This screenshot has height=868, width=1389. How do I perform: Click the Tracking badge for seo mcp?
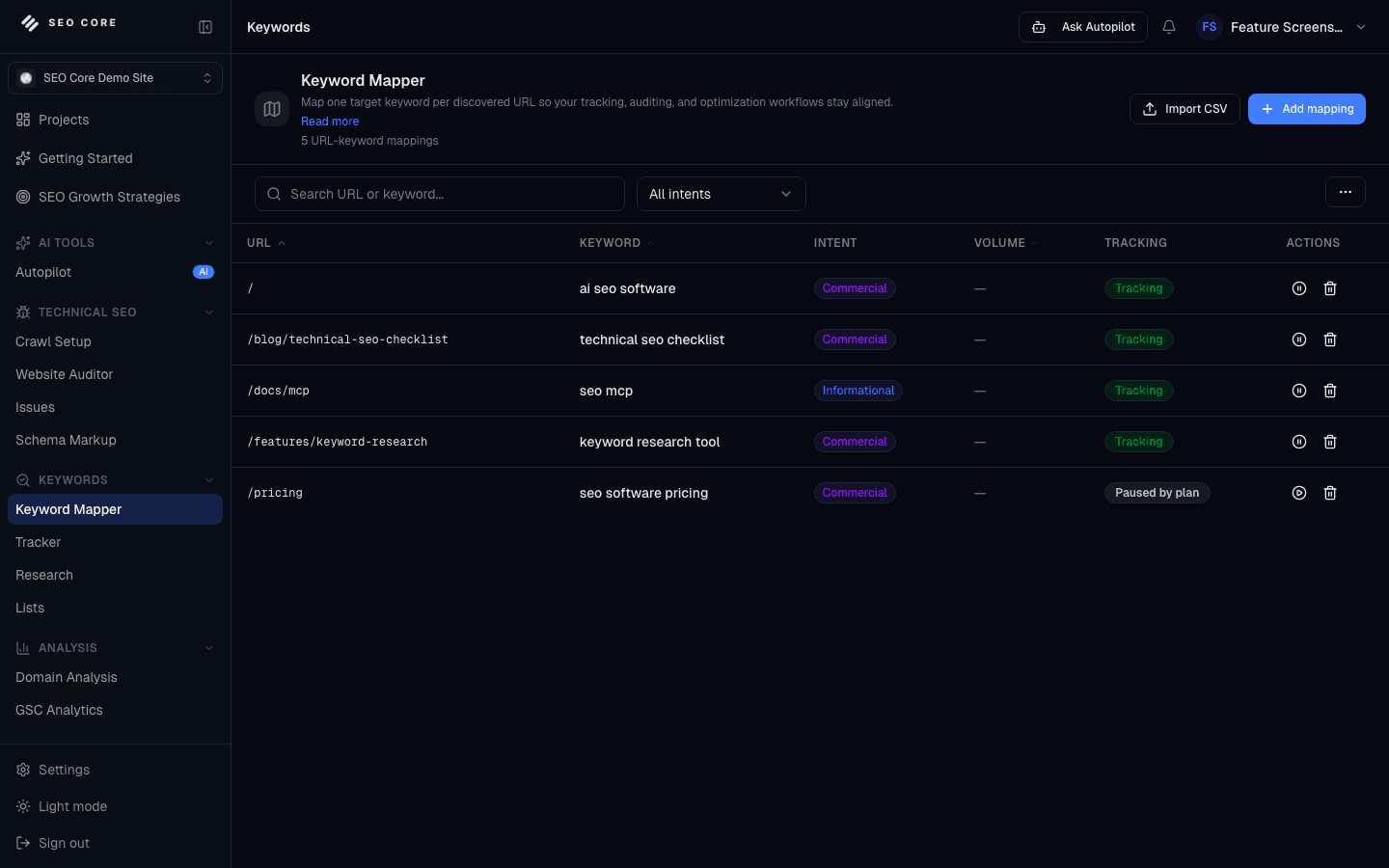pyautogui.click(x=1139, y=391)
